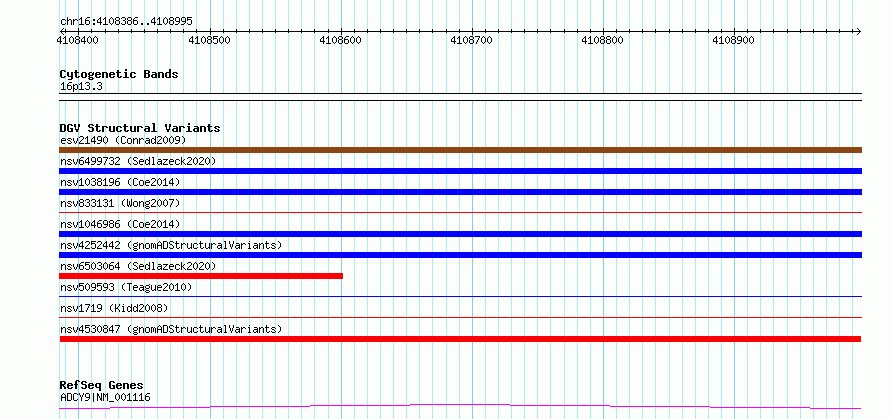Open variant esv21490 (Conrad2009) label
This screenshot has width=890, height=419.
(x=123, y=140)
